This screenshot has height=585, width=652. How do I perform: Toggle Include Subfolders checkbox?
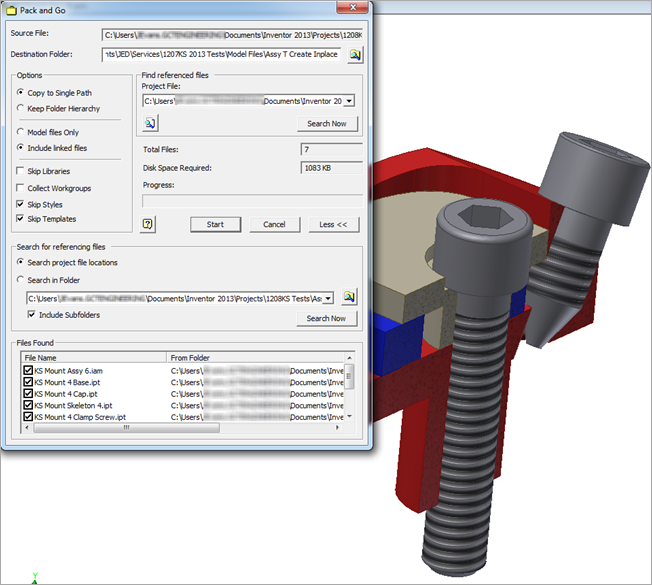(x=31, y=314)
